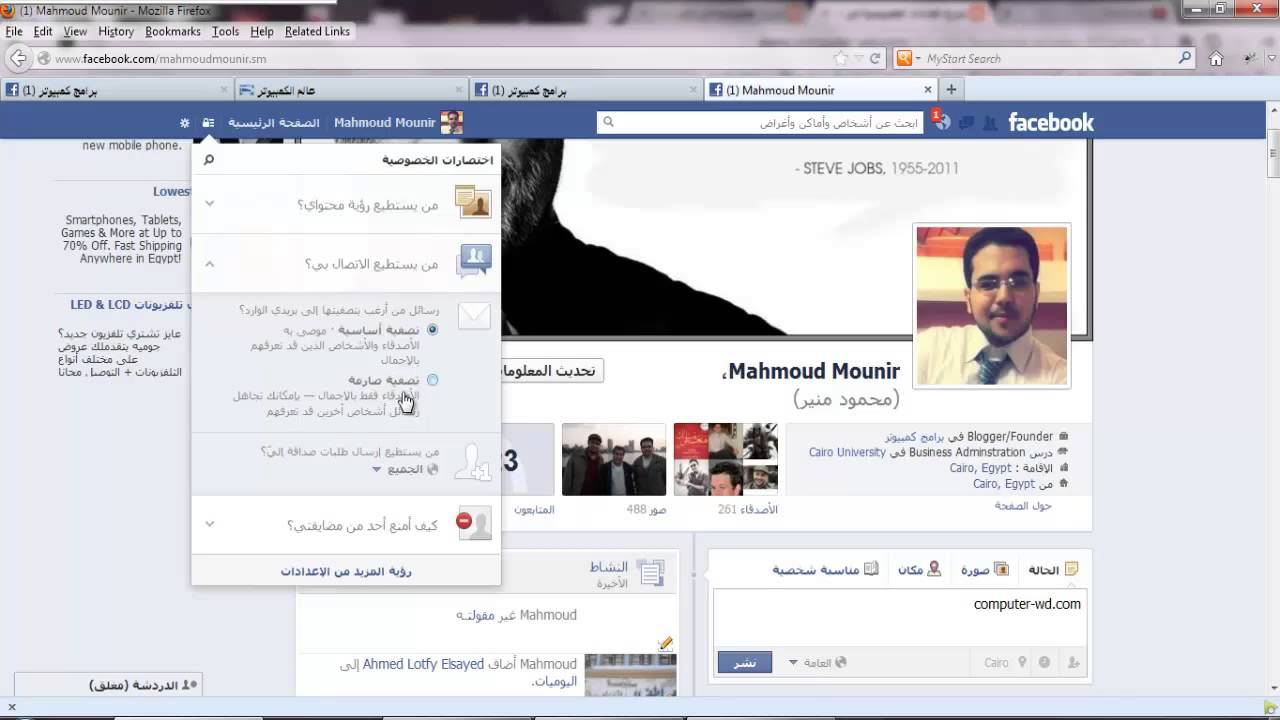This screenshot has height=720, width=1280.
Task: Open the photos album thumbnail 'صور 488'
Action: 614,459
